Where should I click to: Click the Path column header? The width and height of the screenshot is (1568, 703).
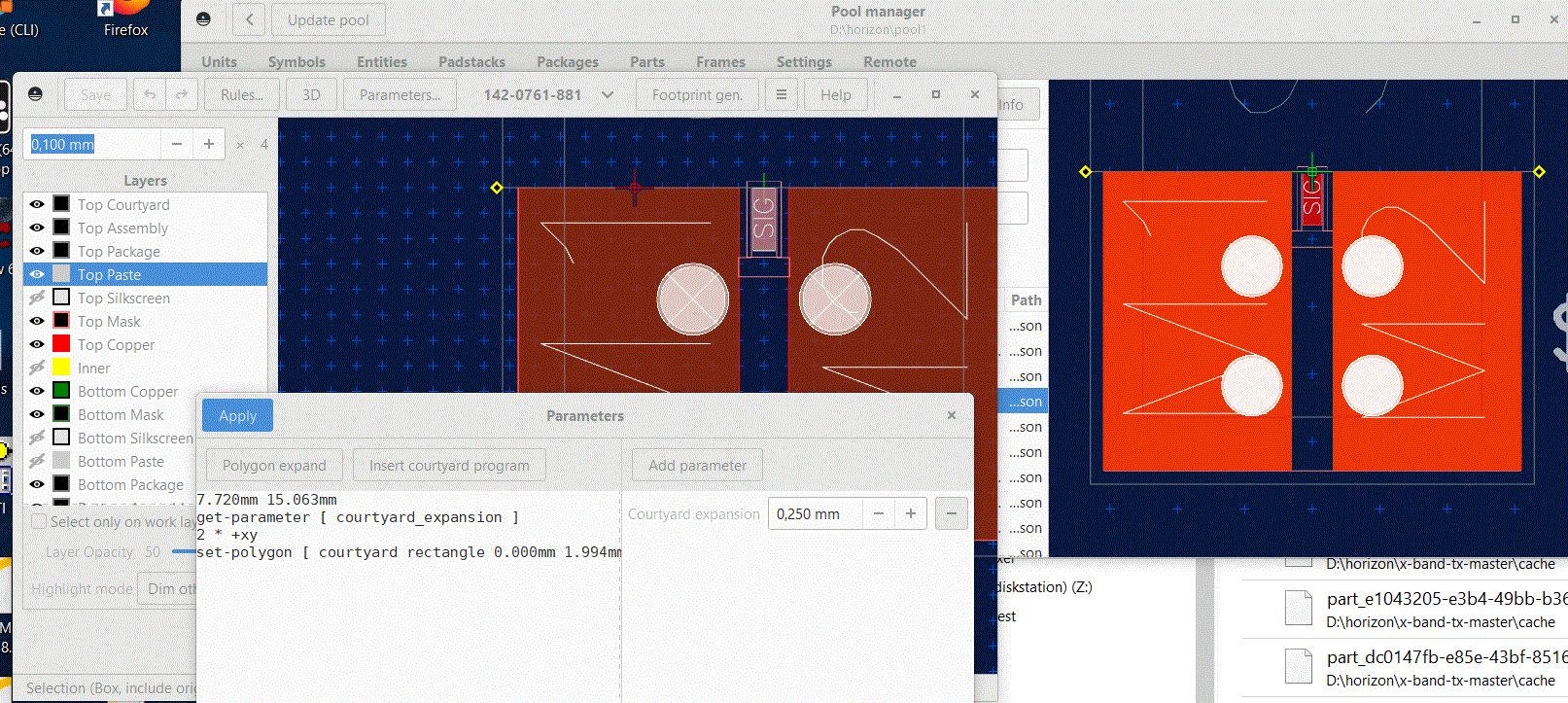(x=1026, y=300)
